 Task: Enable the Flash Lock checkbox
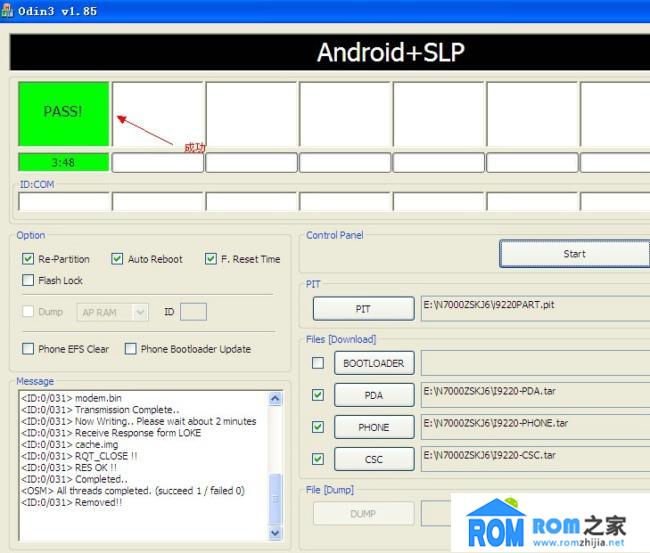(28, 280)
